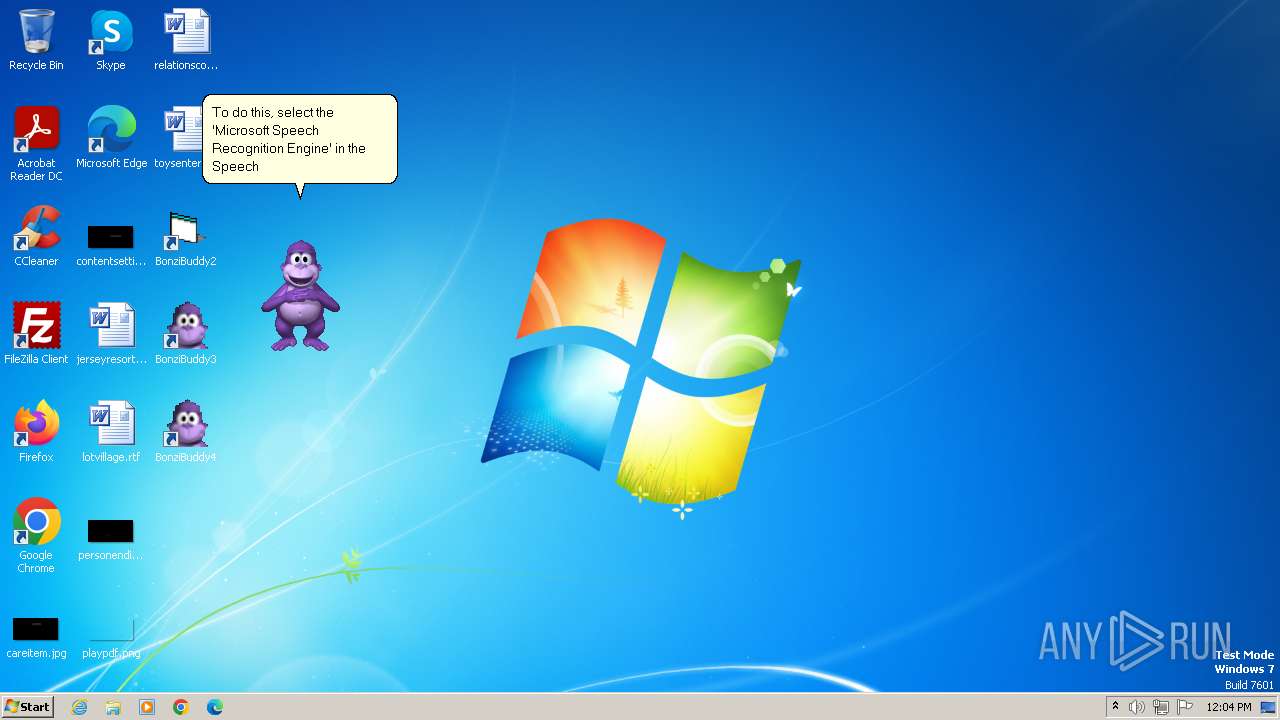The width and height of the screenshot is (1280, 720).
Task: Open the network tray icon
Action: pos(1161,707)
